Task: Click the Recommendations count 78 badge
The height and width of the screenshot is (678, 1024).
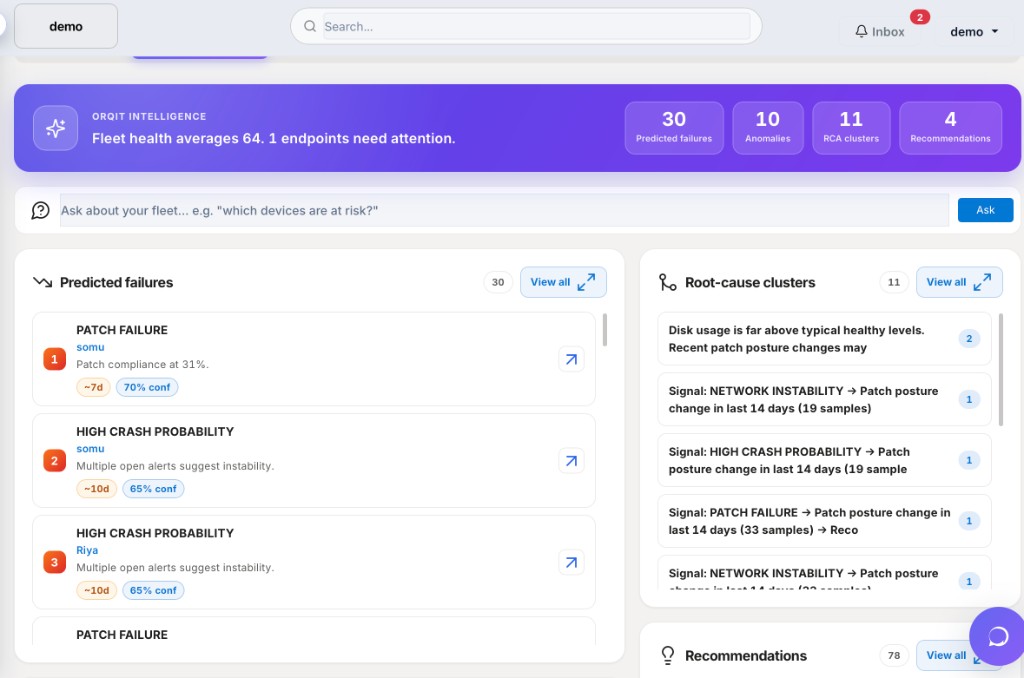Action: (894, 655)
